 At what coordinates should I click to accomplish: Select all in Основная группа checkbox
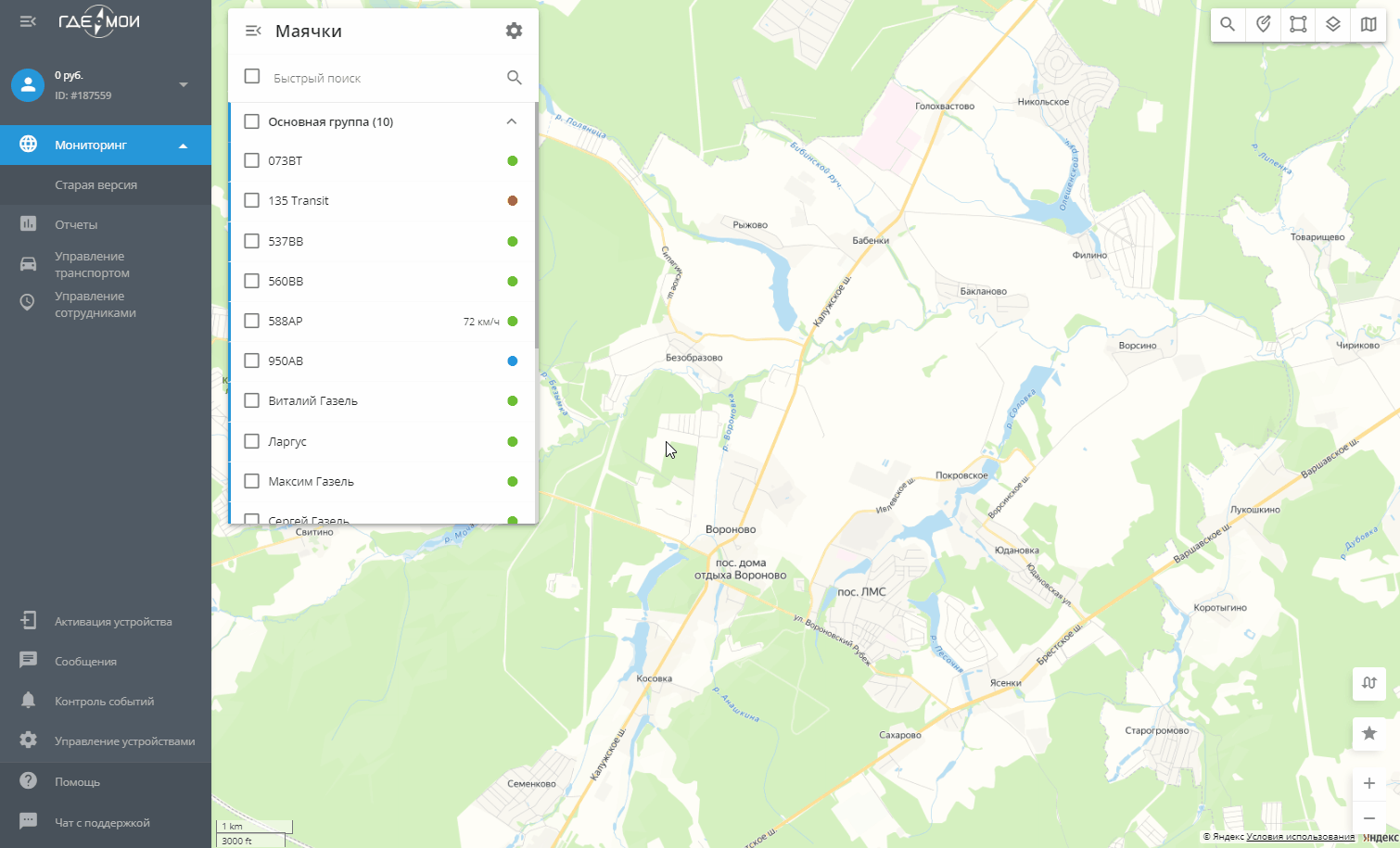point(251,121)
